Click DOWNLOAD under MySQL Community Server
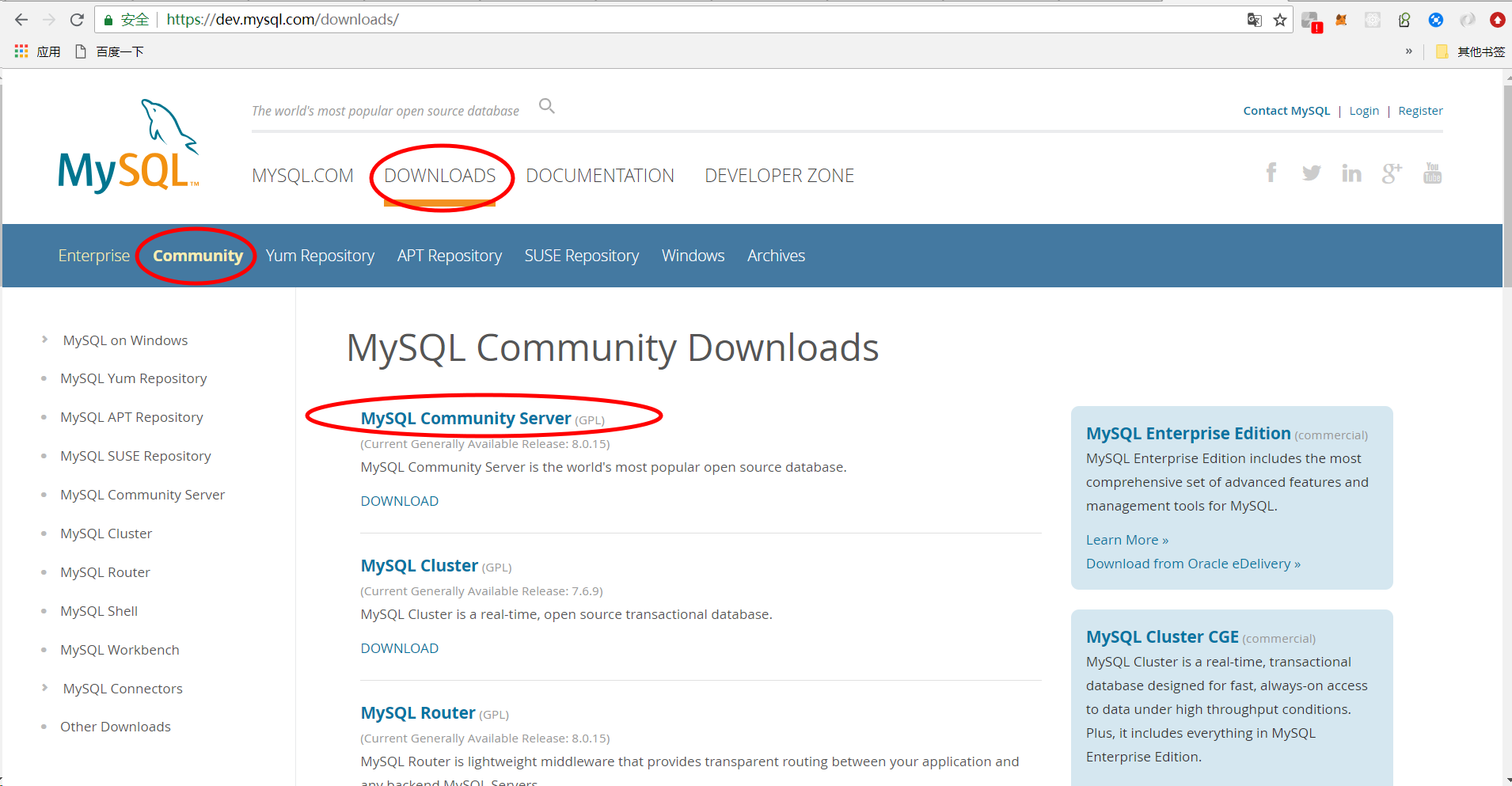This screenshot has height=786, width=1512. [x=399, y=501]
